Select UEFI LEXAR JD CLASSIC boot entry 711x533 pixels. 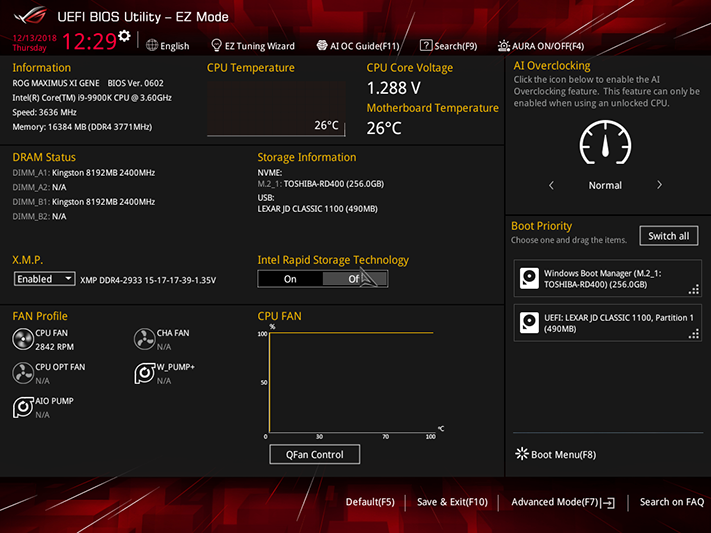608,323
